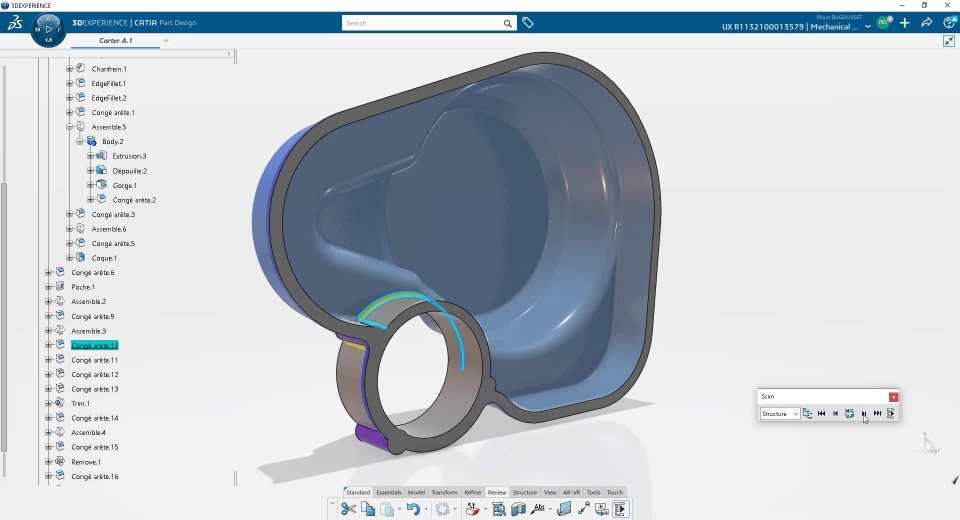Expand the Trim.1 node

click(x=48, y=403)
